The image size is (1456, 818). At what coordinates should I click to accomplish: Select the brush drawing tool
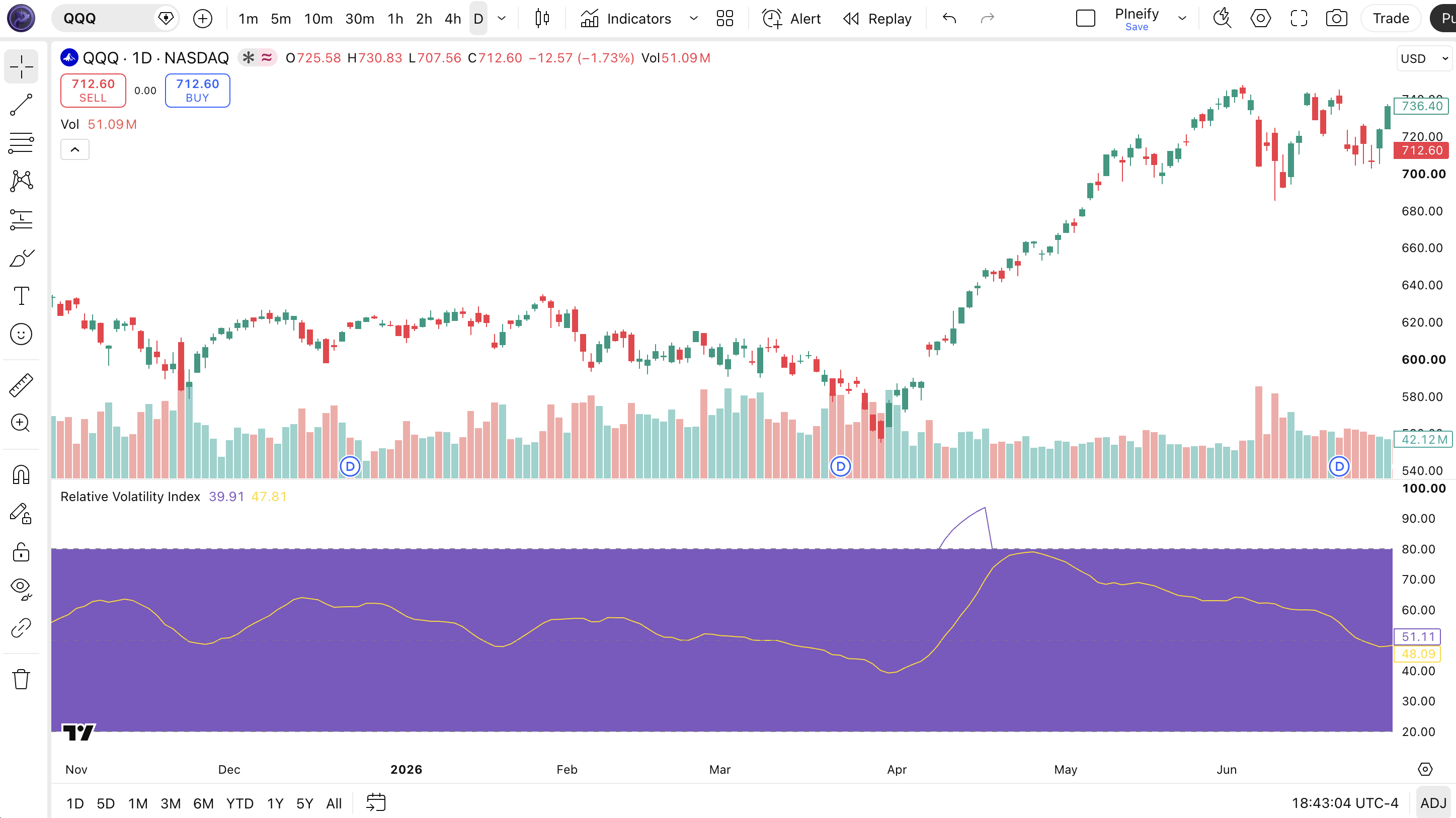(21, 258)
